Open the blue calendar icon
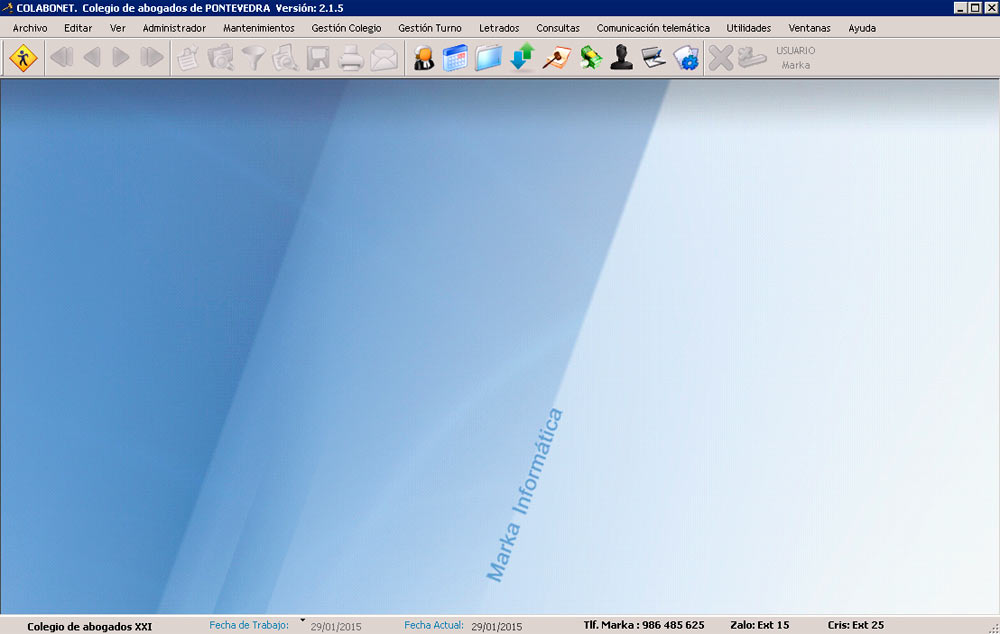1000x634 pixels. (455, 59)
